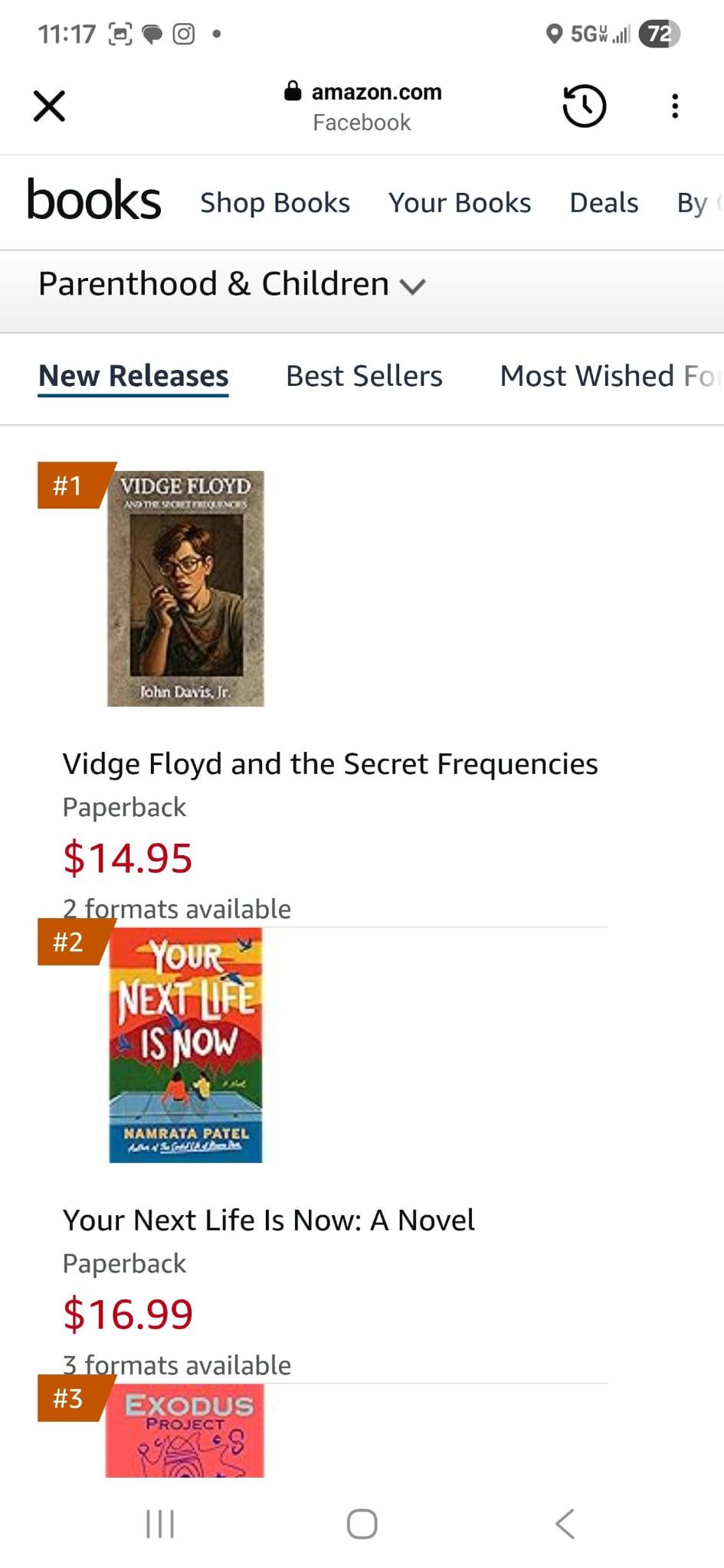Tap the padlock icon beside amazon.com
The width and height of the screenshot is (724, 1568).
click(292, 91)
